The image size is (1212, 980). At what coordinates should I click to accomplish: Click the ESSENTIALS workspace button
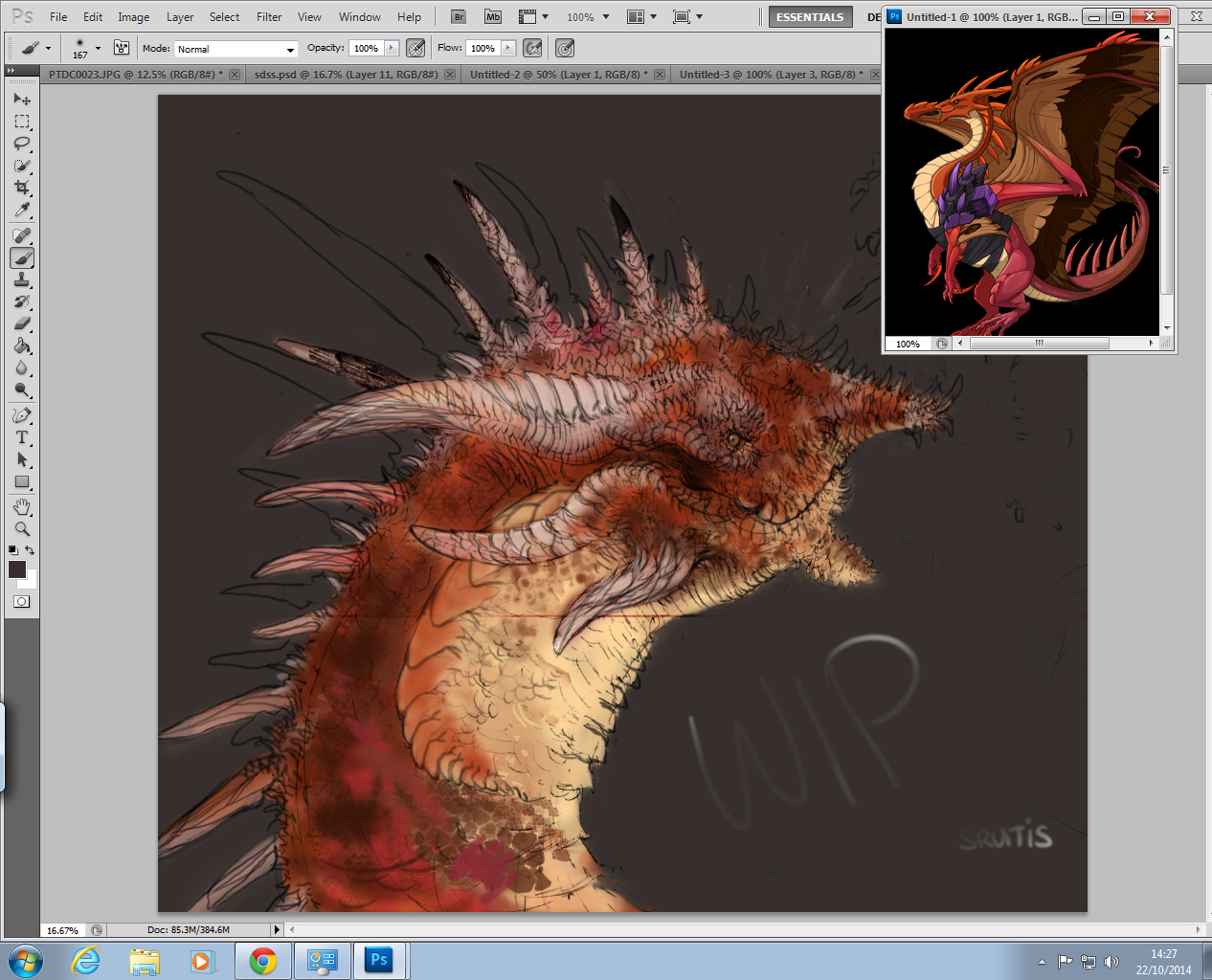coord(810,17)
